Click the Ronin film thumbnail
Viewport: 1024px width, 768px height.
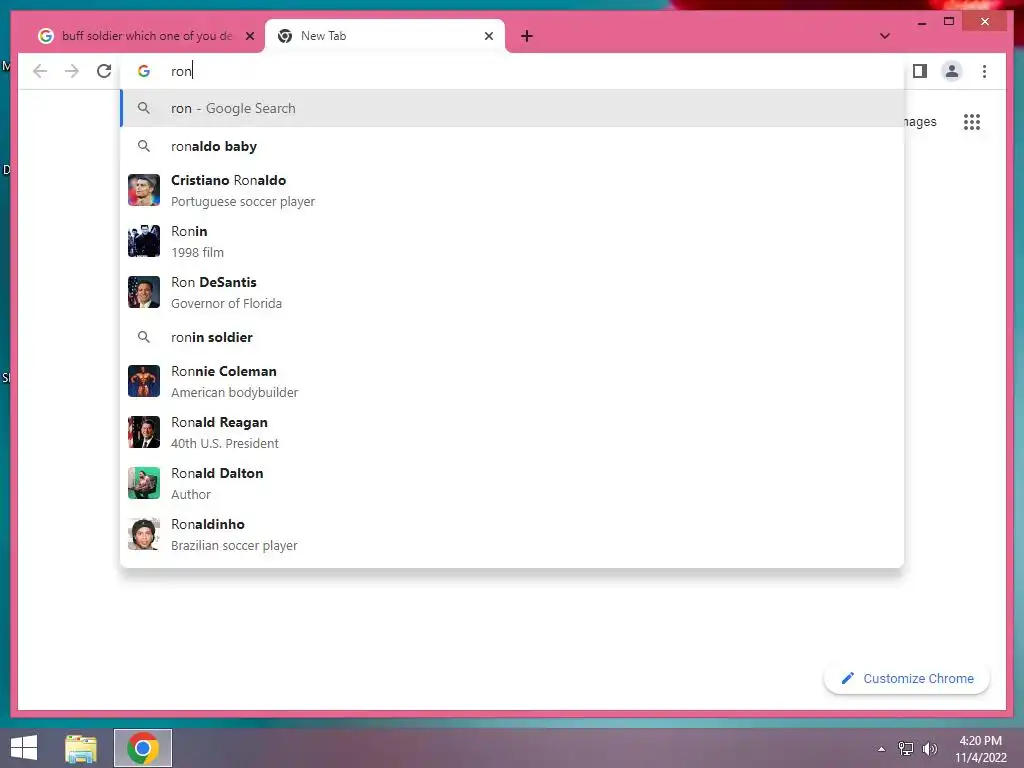click(x=144, y=241)
